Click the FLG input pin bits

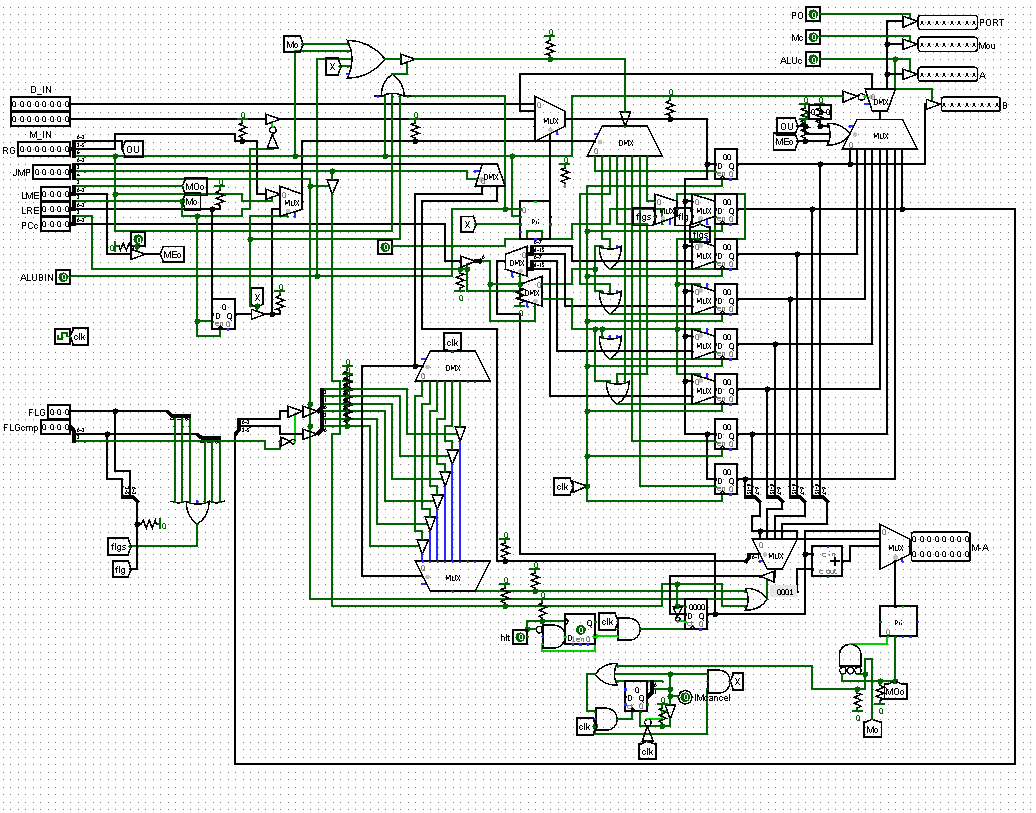click(59, 411)
